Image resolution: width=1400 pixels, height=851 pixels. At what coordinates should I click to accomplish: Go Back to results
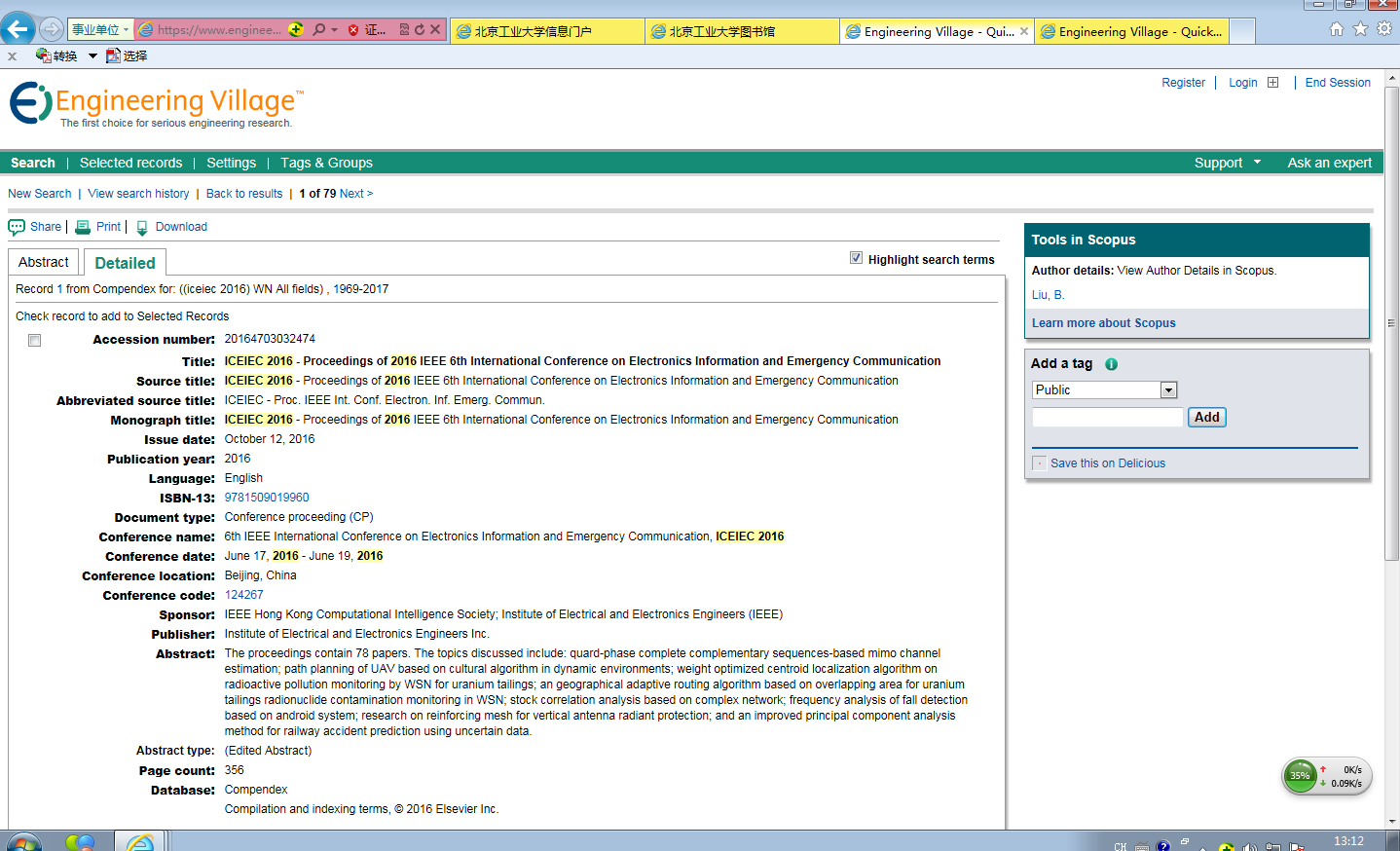(x=244, y=194)
